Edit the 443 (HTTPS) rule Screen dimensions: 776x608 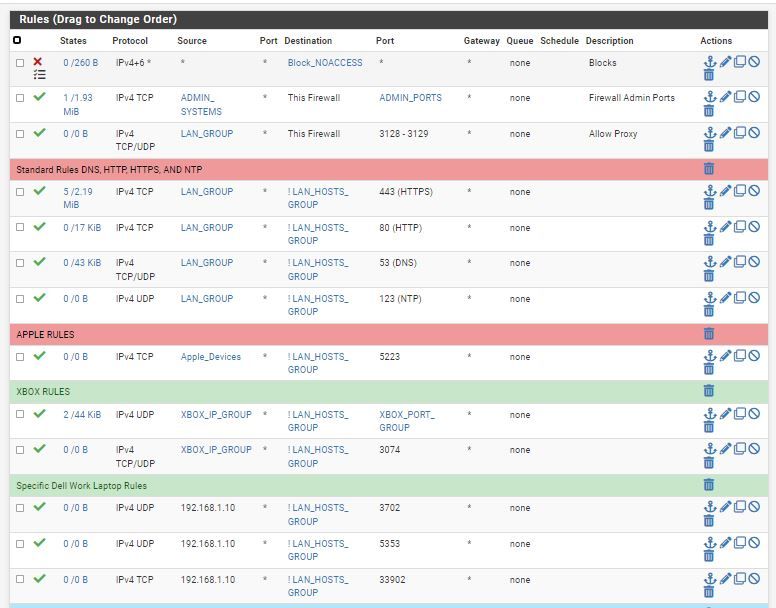click(725, 190)
